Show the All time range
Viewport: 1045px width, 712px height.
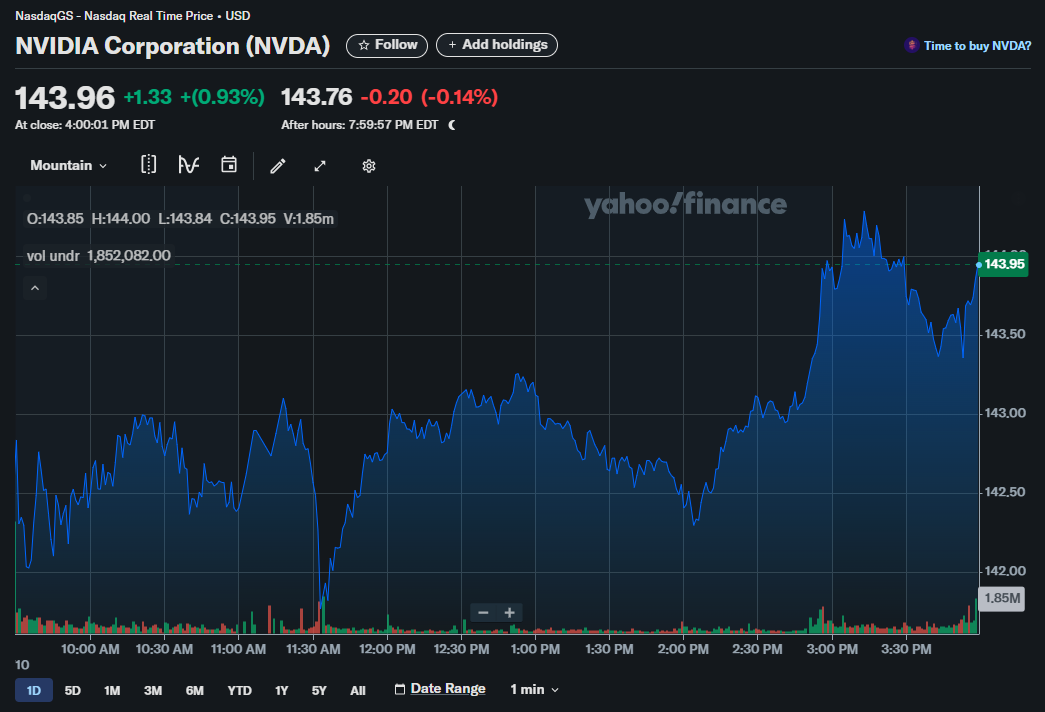(358, 690)
